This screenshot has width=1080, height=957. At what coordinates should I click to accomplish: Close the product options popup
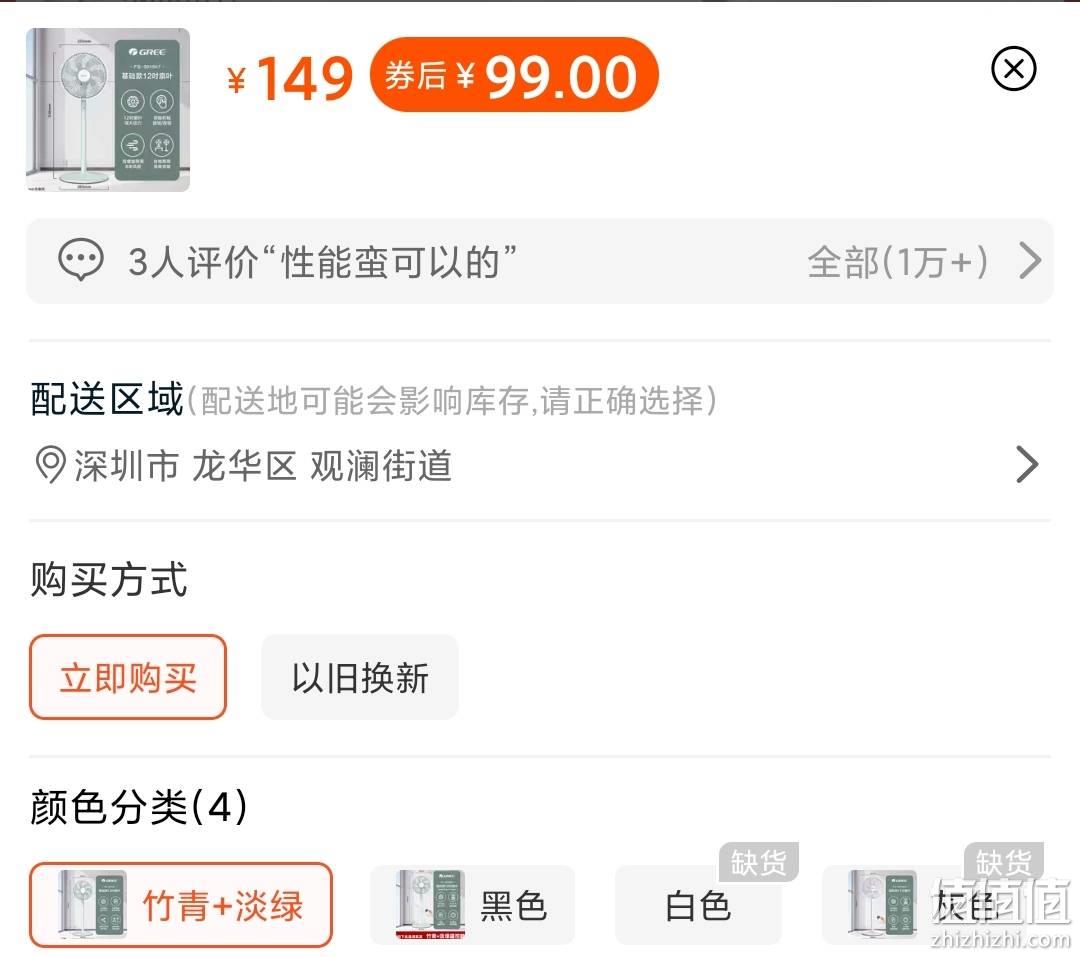click(1013, 69)
